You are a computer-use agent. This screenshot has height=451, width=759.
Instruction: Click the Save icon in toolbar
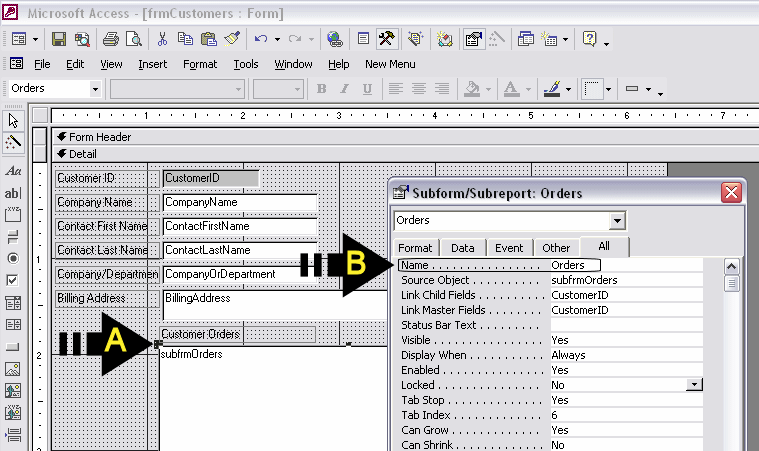pyautogui.click(x=59, y=39)
